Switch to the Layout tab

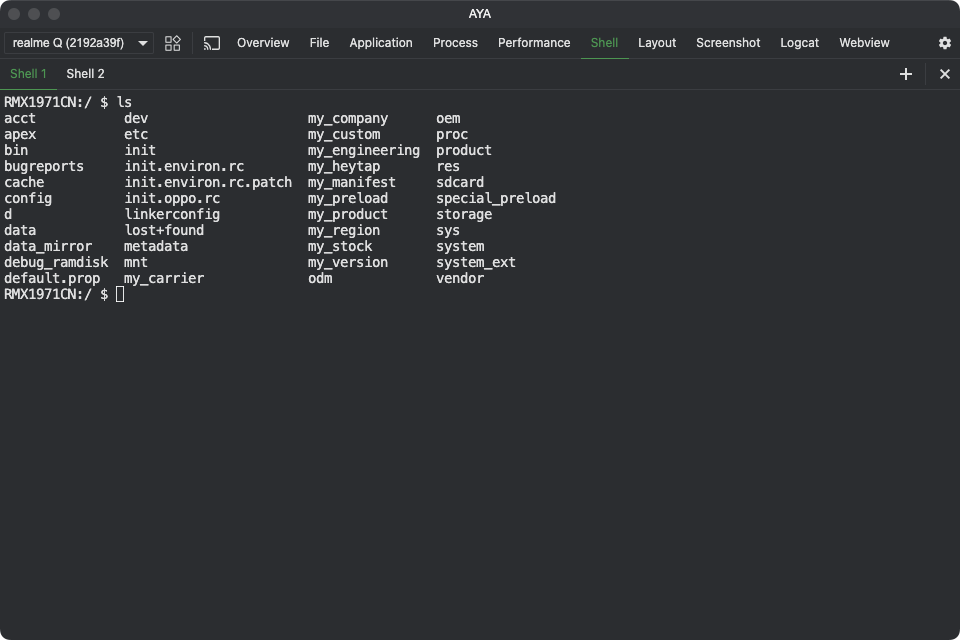(657, 43)
